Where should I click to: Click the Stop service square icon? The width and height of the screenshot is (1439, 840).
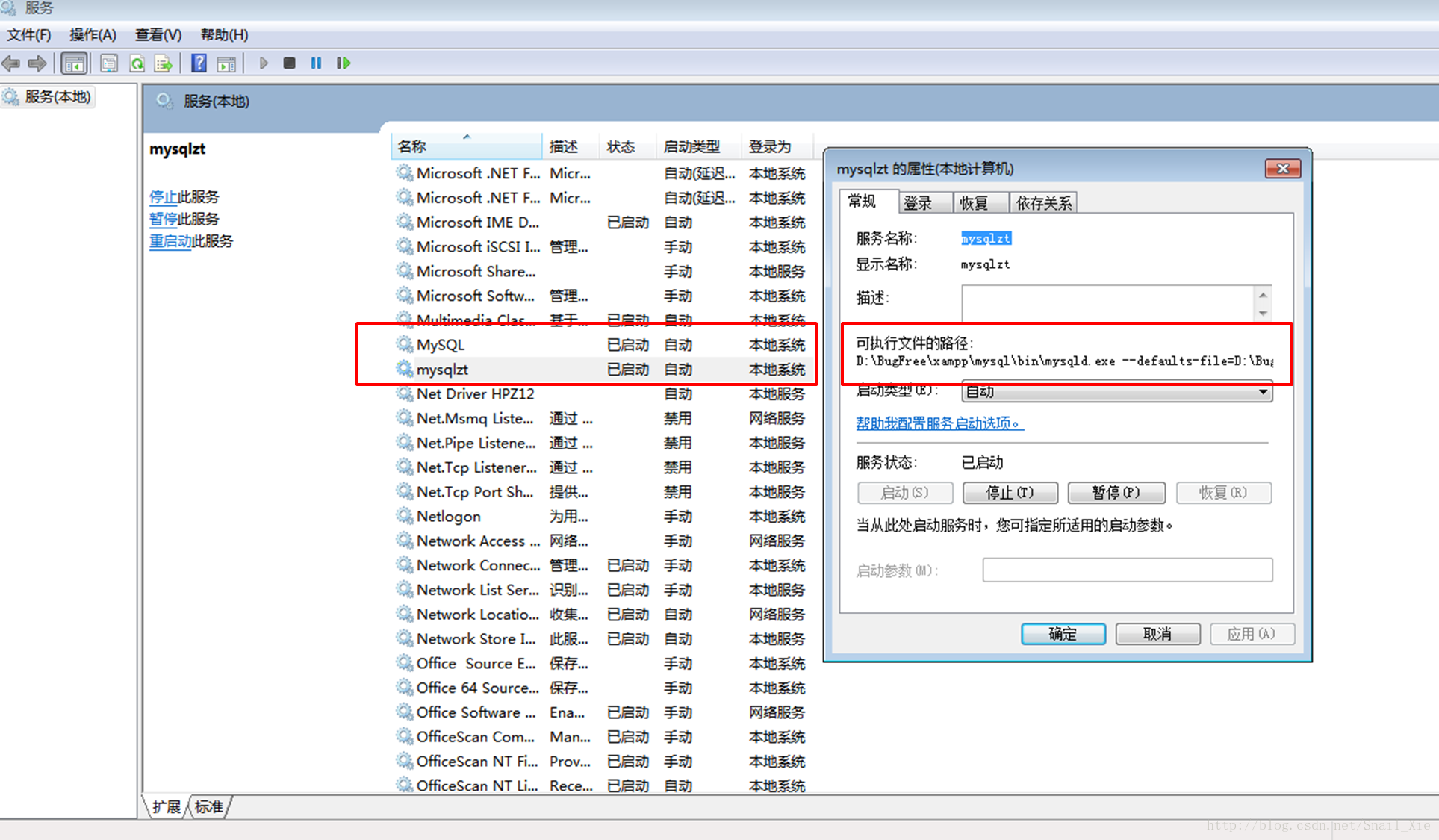pyautogui.click(x=290, y=63)
